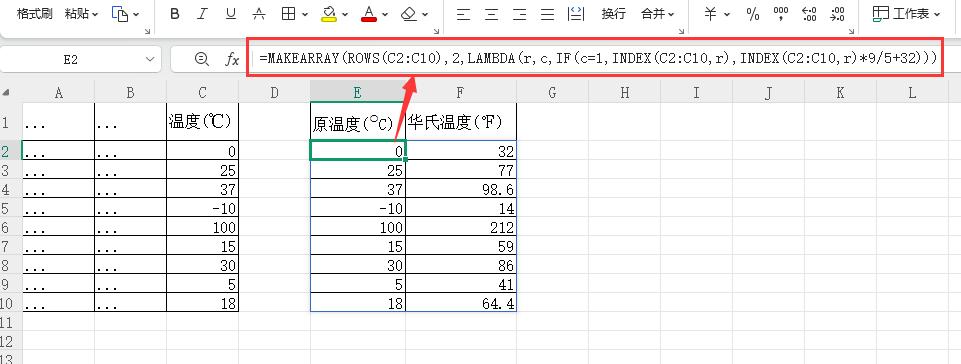
Task: Open the 粘贴 paste dropdown arrow
Action: click(95, 15)
